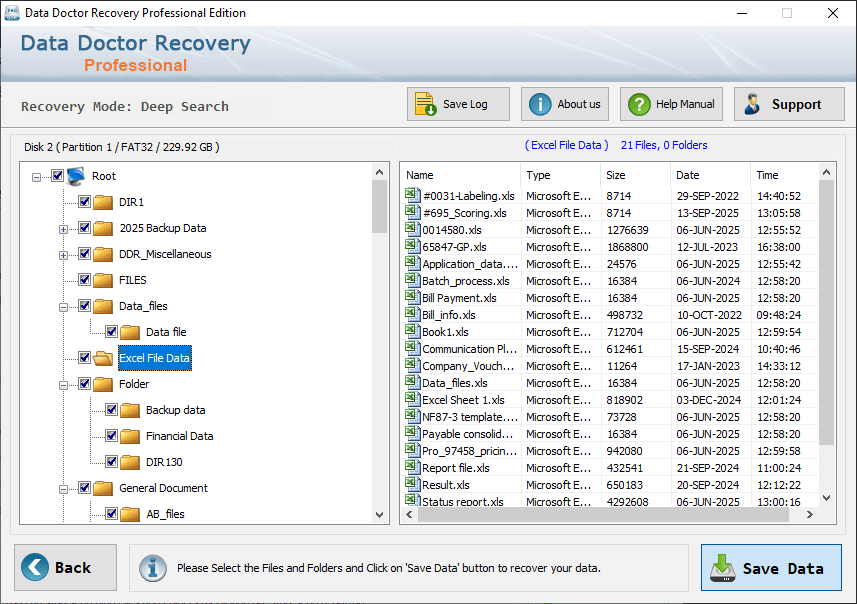Screen dimensions: 857x604
Task: Sort files by the Name column header
Action: pyautogui.click(x=461, y=175)
